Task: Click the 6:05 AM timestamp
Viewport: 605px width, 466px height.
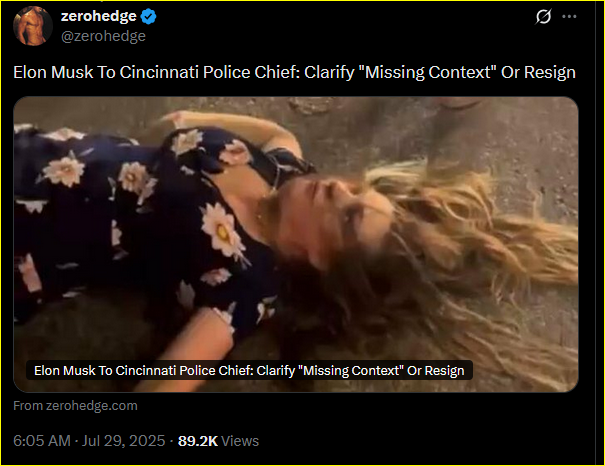Action: [42, 441]
